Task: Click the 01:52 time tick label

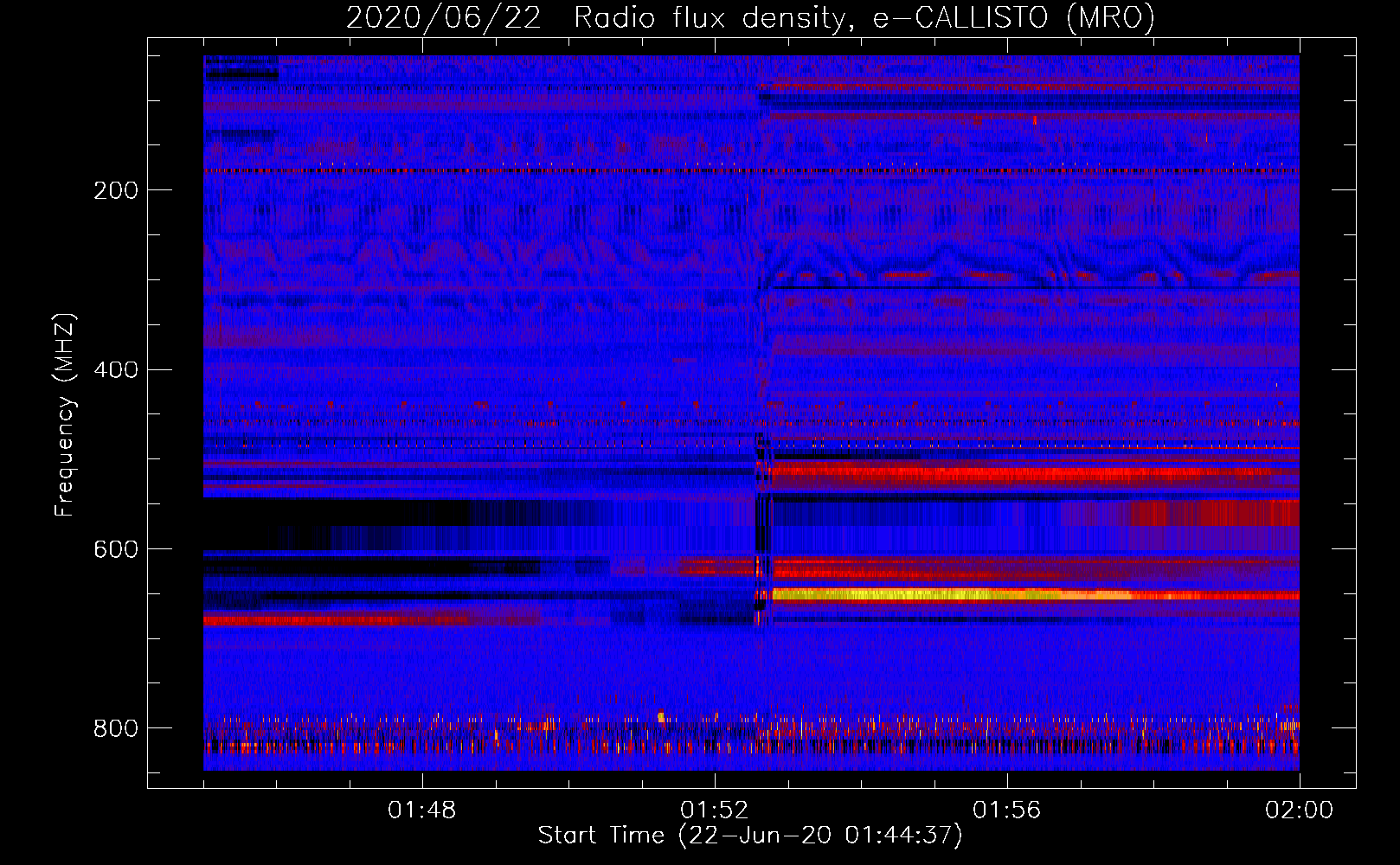Action: tap(715, 811)
